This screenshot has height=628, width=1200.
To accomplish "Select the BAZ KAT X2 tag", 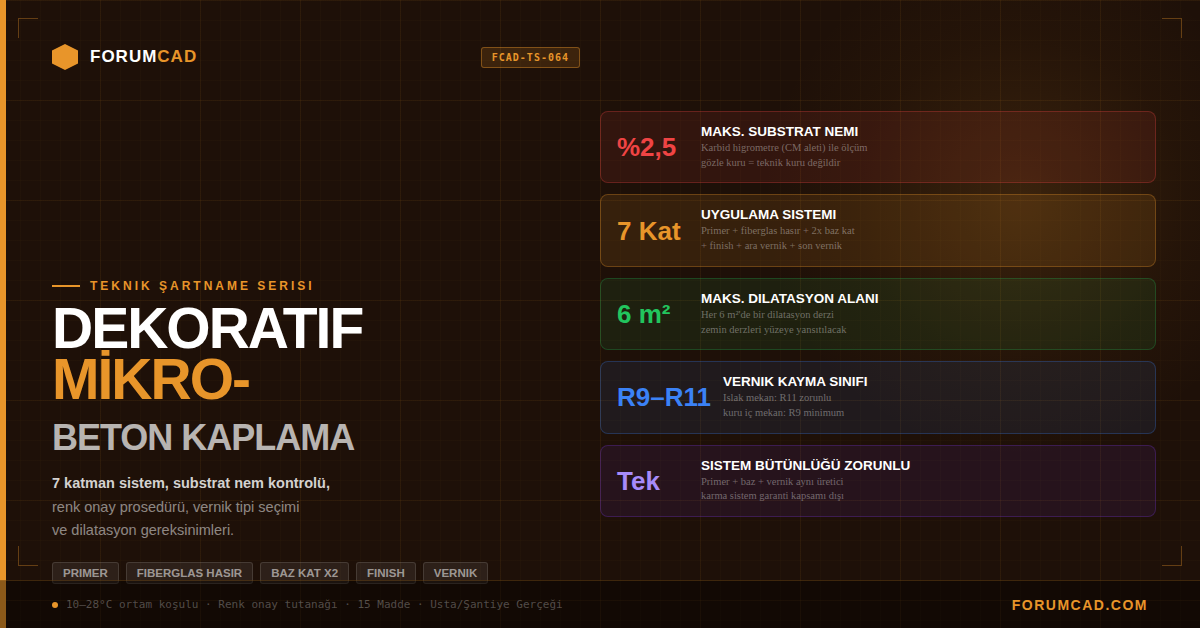I will [305, 573].
